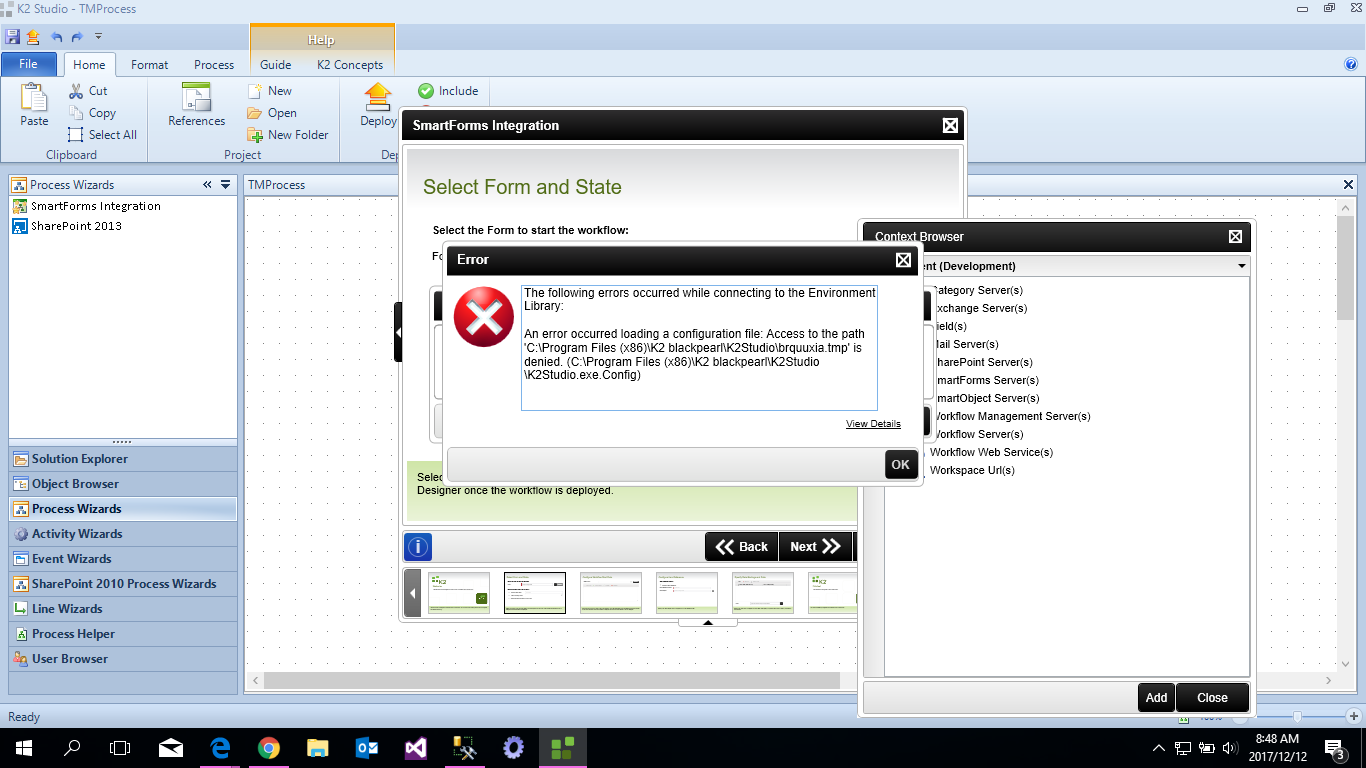Screen dimensions: 1366x768
Task: Move the zoom slider handle
Action: [x=1297, y=717]
